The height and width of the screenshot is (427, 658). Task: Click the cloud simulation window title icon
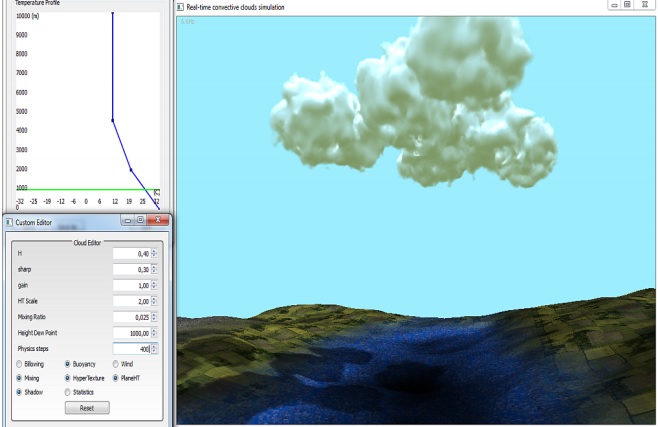[180, 7]
